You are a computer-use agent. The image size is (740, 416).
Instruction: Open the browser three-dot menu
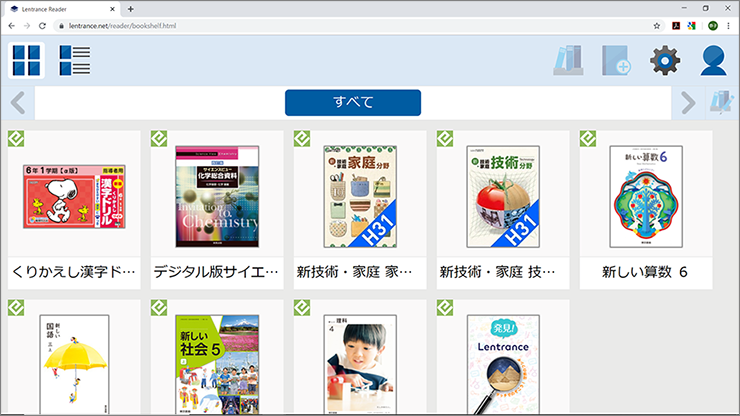(x=729, y=26)
